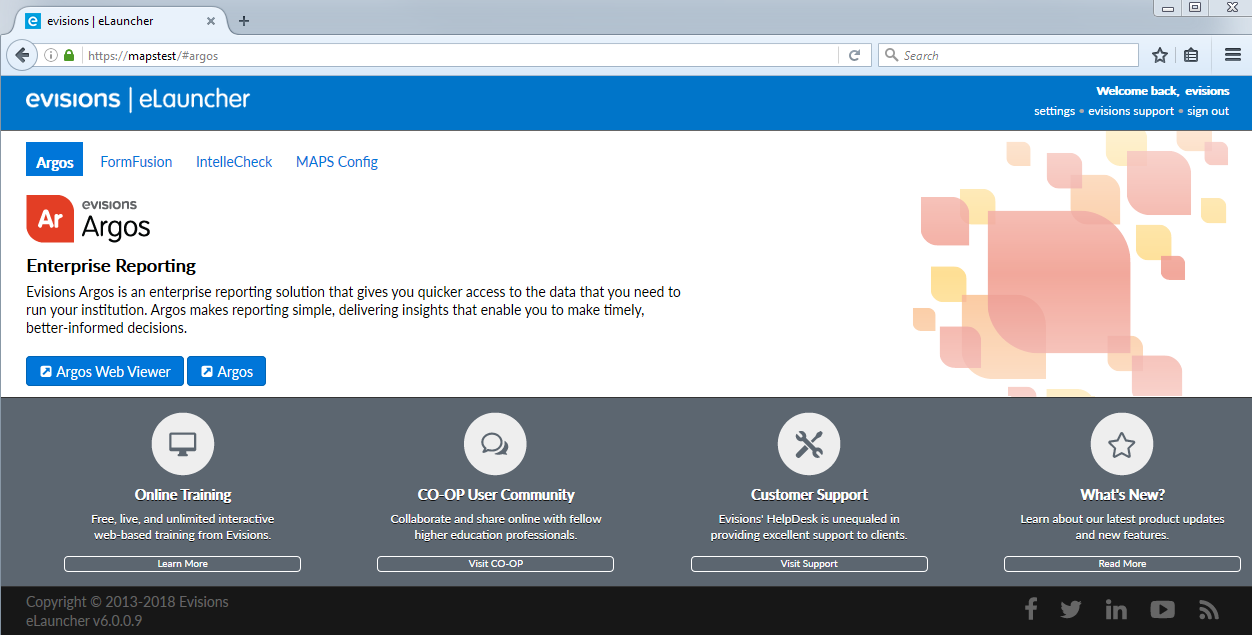Screen dimensions: 1252x635
Task: Switch to the IntelleCheck tab
Action: (234, 162)
